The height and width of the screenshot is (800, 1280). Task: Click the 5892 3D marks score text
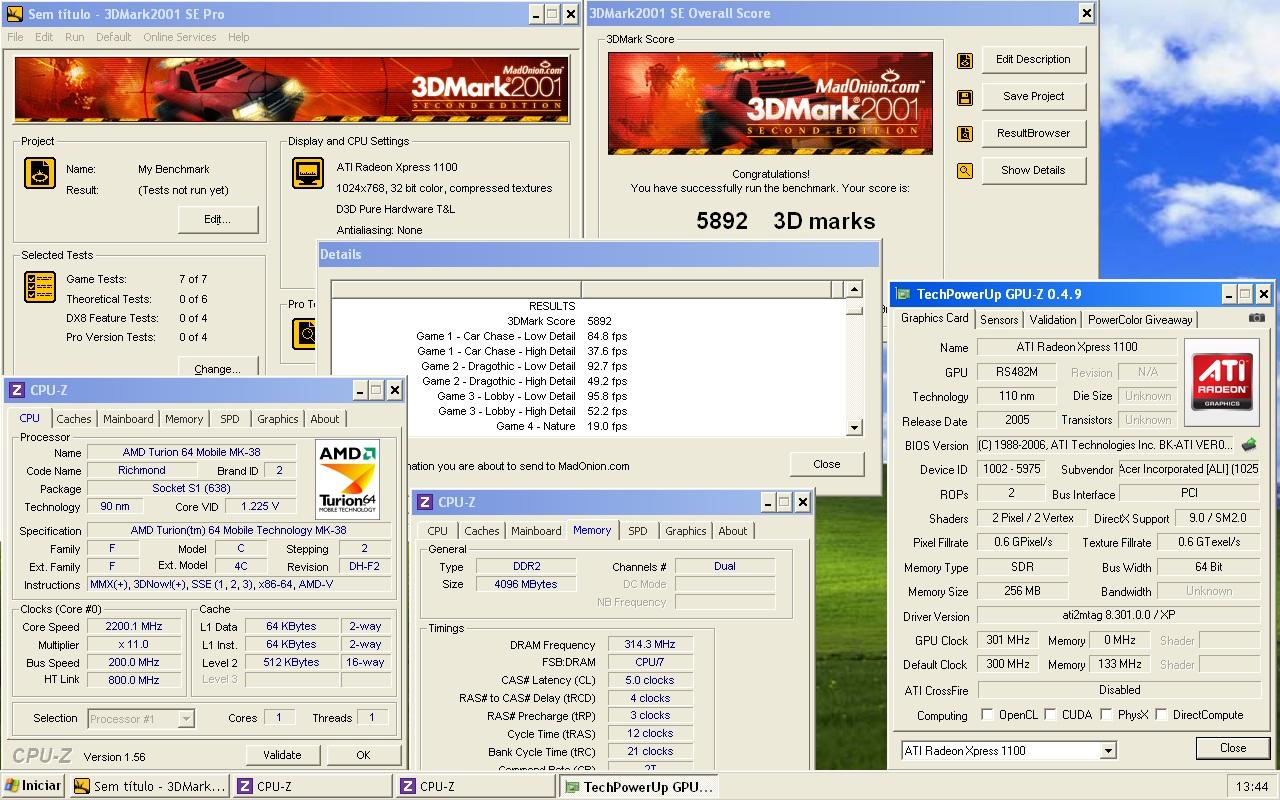786,221
